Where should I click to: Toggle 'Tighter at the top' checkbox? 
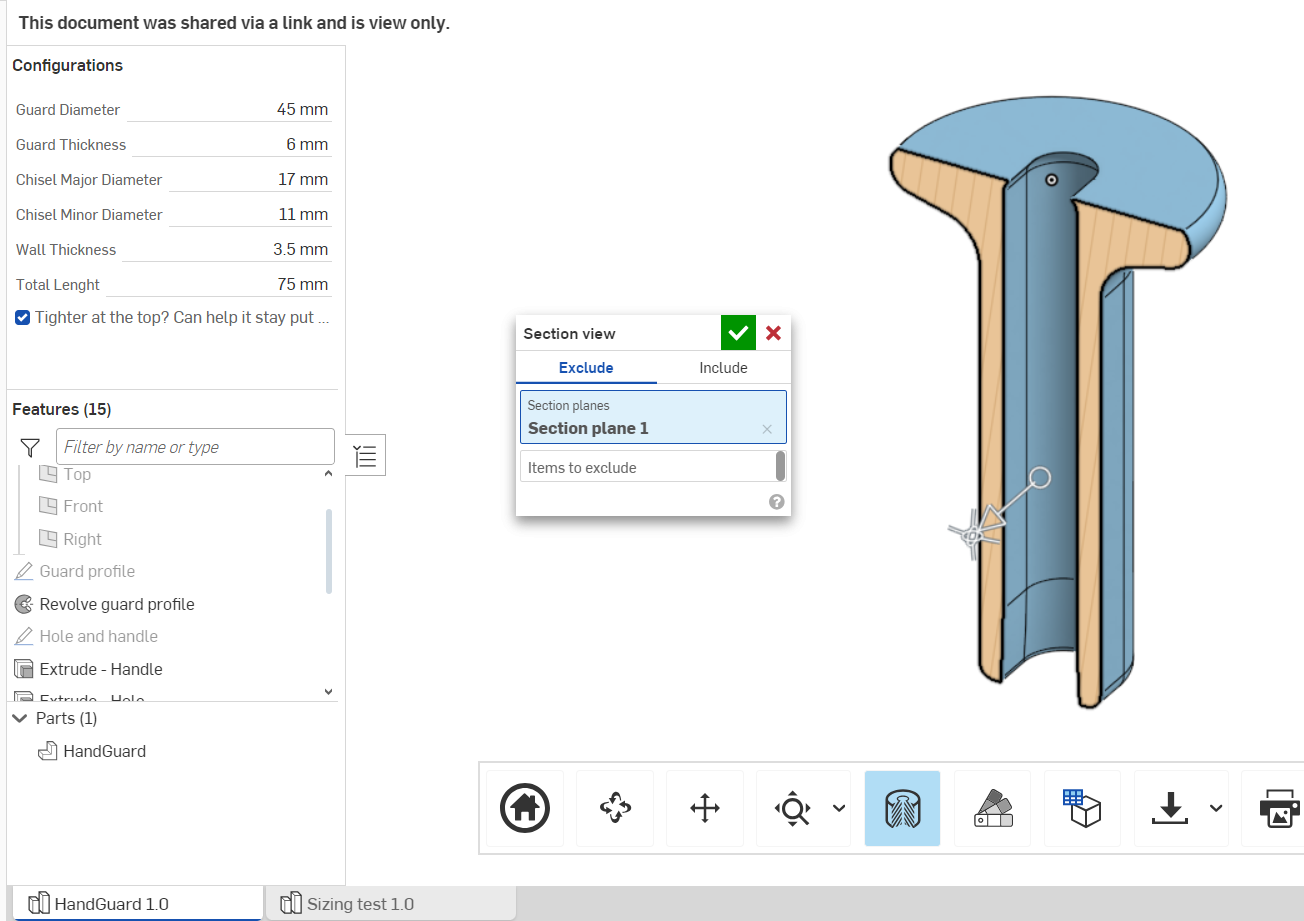(x=22, y=318)
